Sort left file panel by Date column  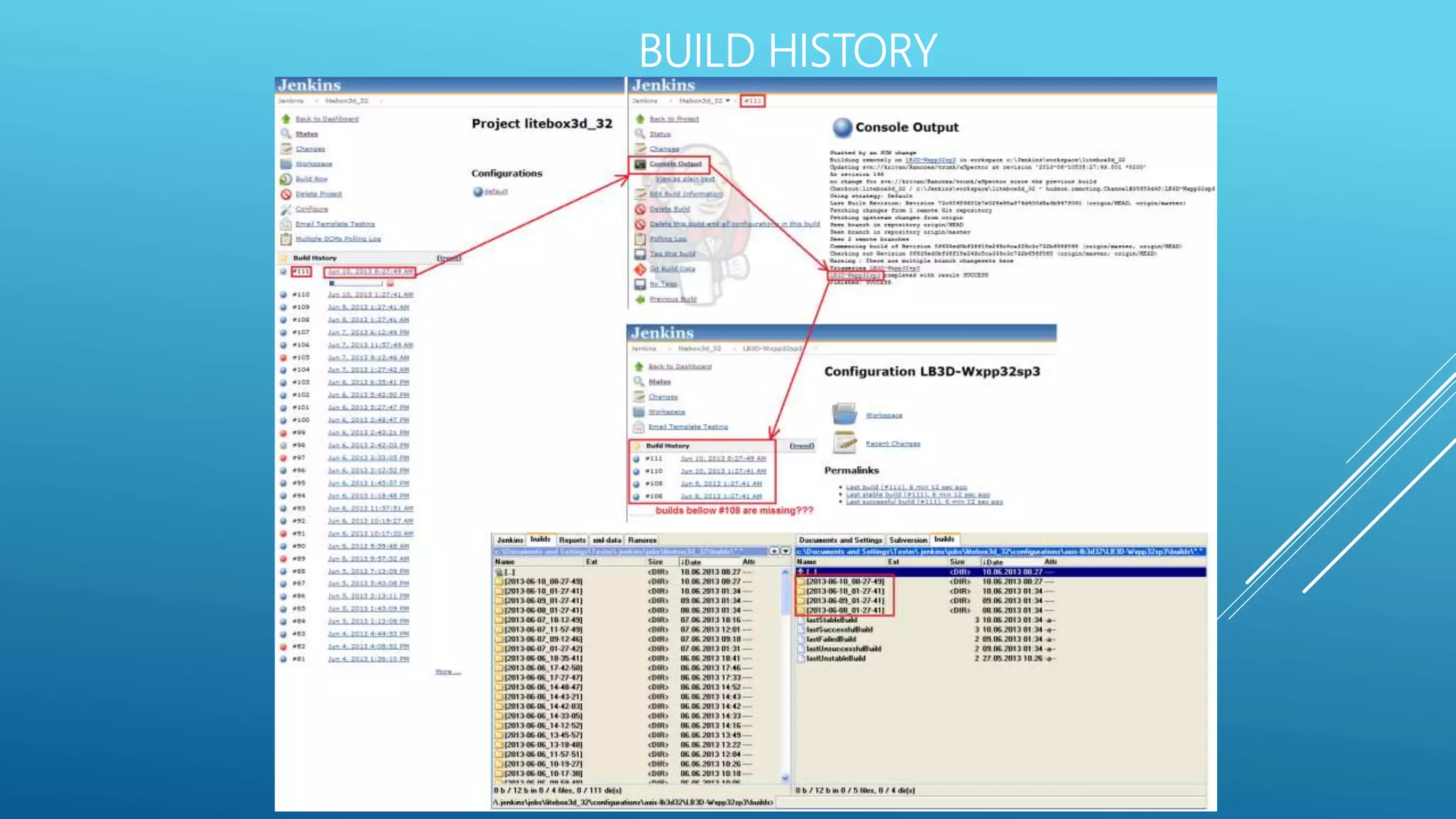click(x=691, y=562)
